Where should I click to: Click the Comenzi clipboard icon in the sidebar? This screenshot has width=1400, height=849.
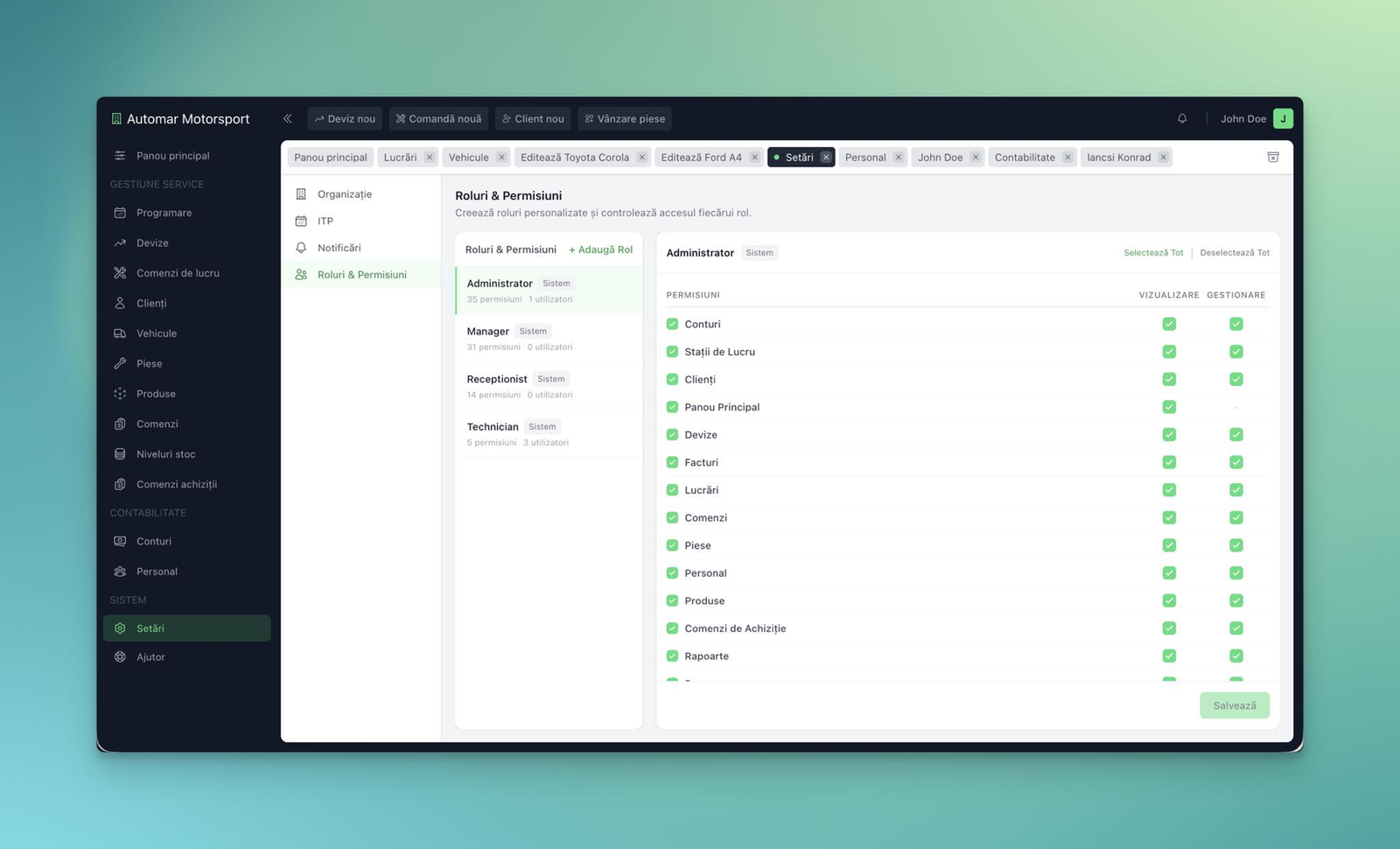120,424
